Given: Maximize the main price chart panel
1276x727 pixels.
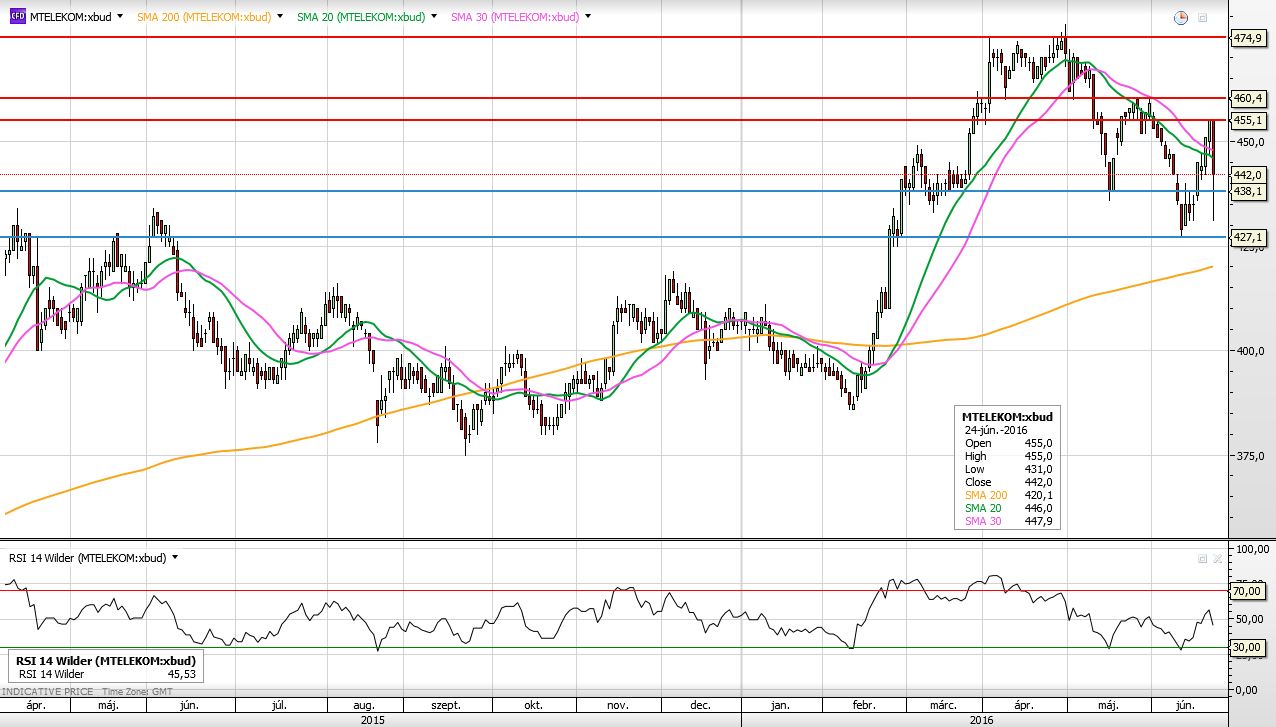Looking at the screenshot, I should (x=1203, y=17).
